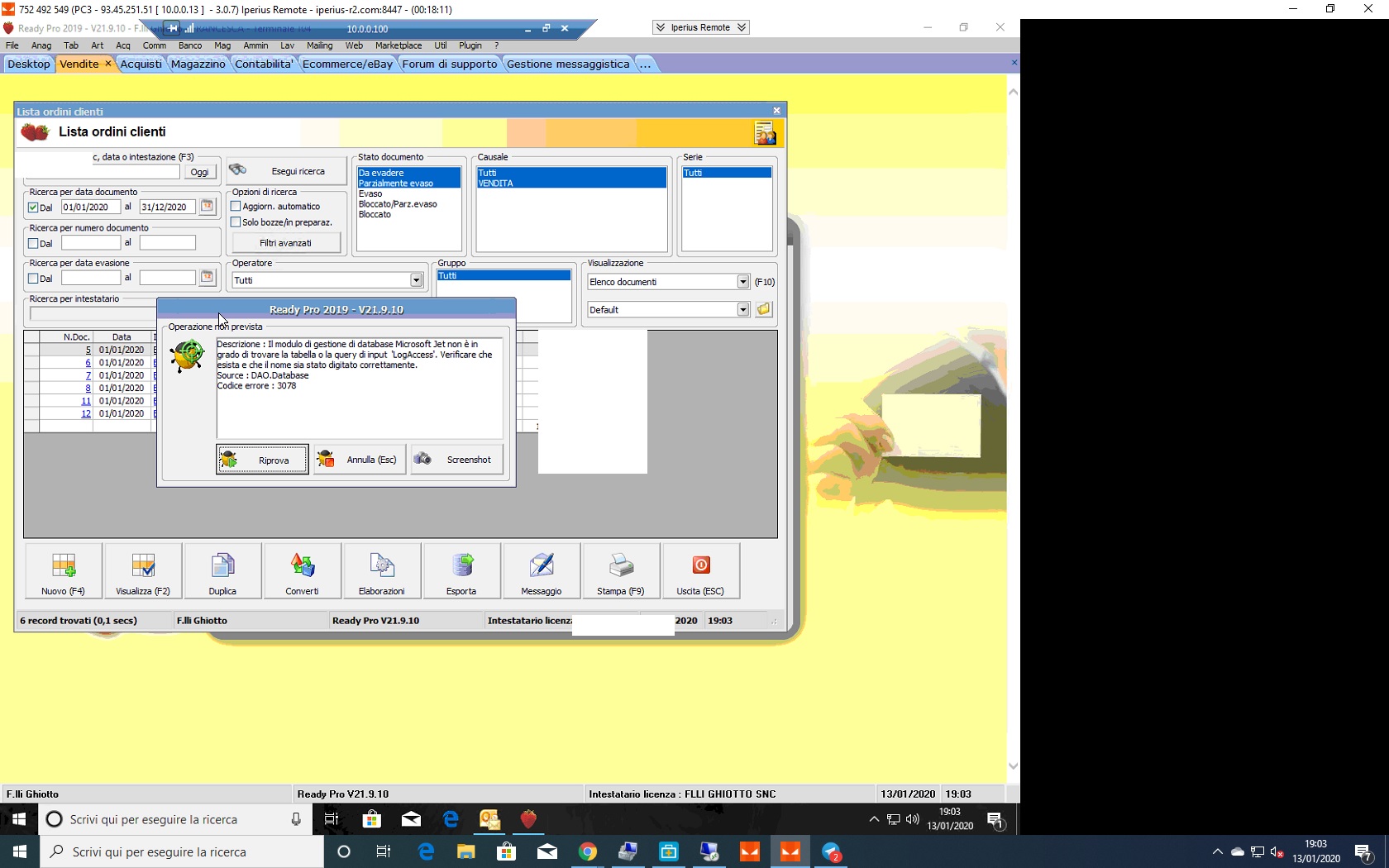Screen dimensions: 1389x868
Task: Click Cortana circle in local taskbar
Action: 344,851
